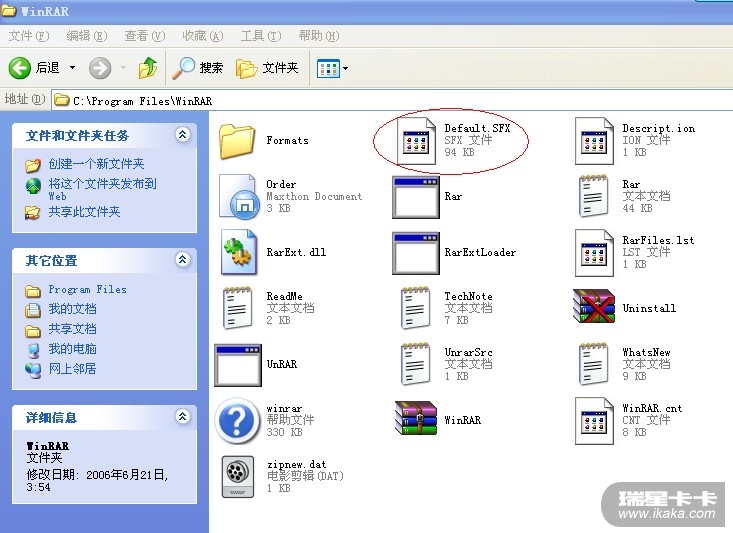
Task: Open the 收藏(A) menu
Action: 202,36
